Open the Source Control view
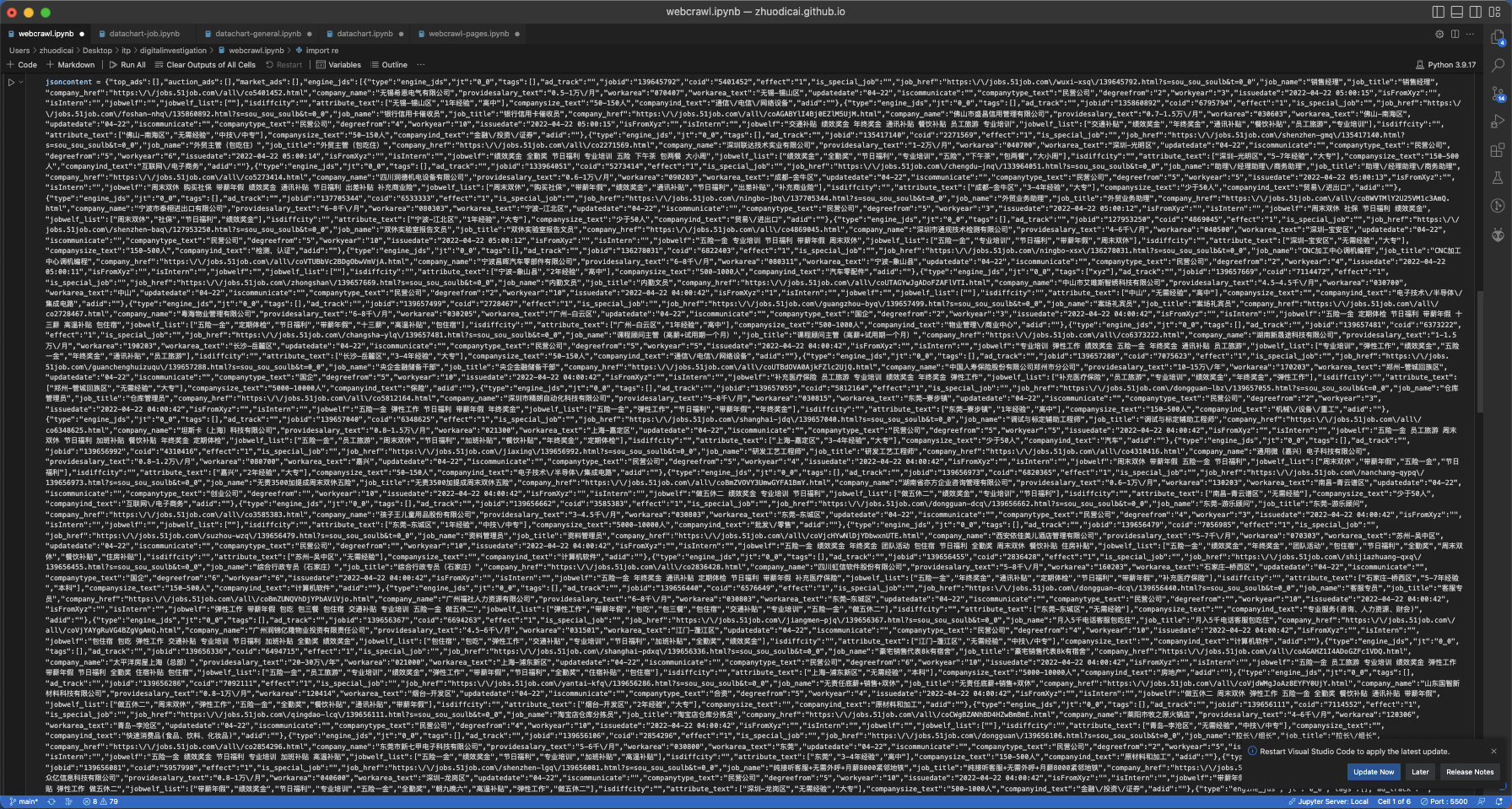 coord(1498,94)
